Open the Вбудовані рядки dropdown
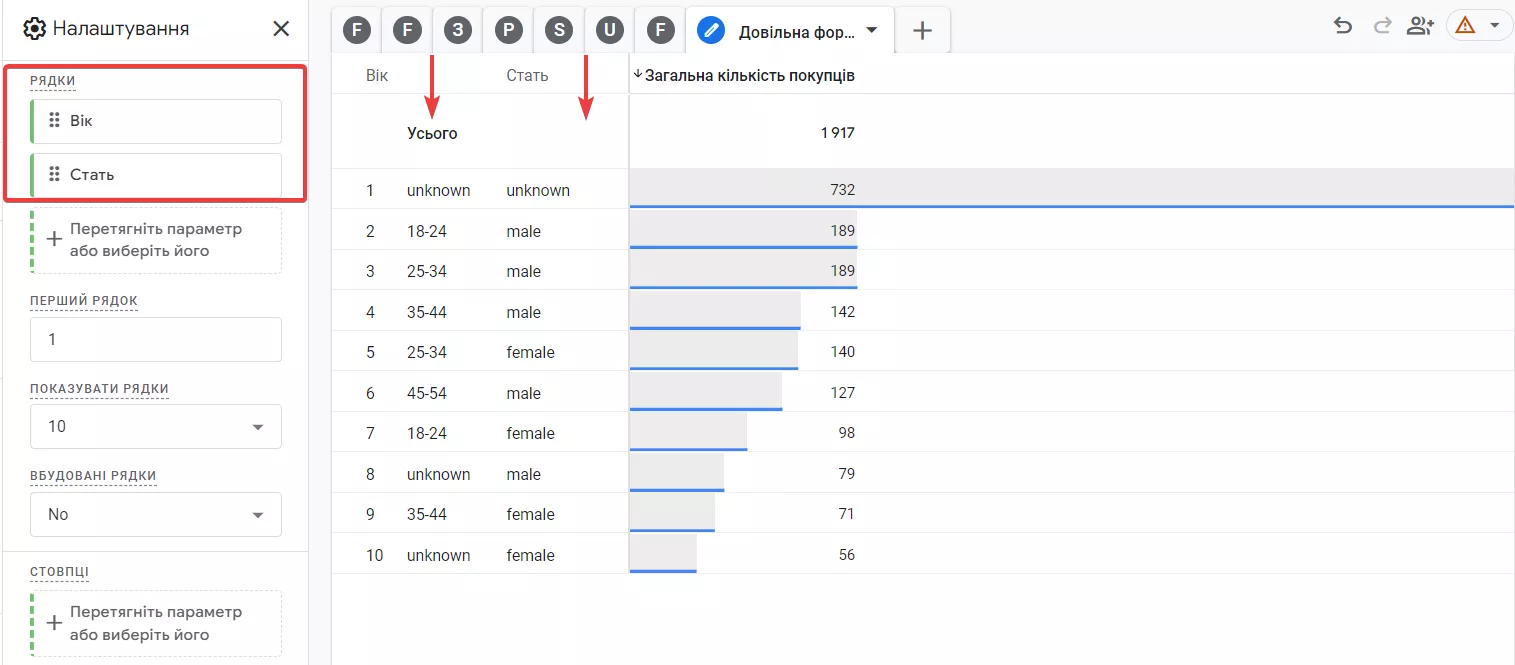The image size is (1515, 665). [x=156, y=515]
